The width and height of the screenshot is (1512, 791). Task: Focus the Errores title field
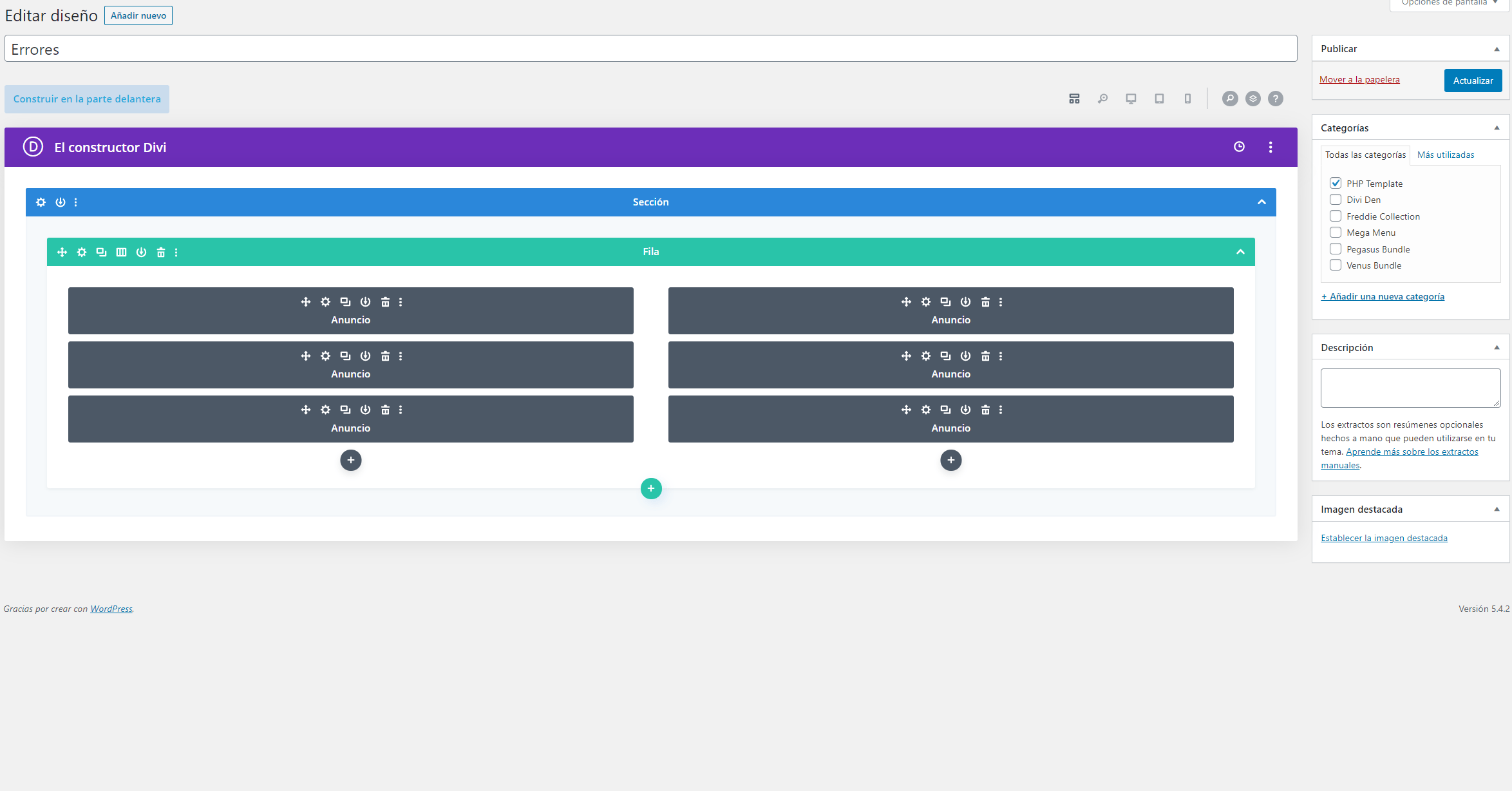tap(650, 49)
